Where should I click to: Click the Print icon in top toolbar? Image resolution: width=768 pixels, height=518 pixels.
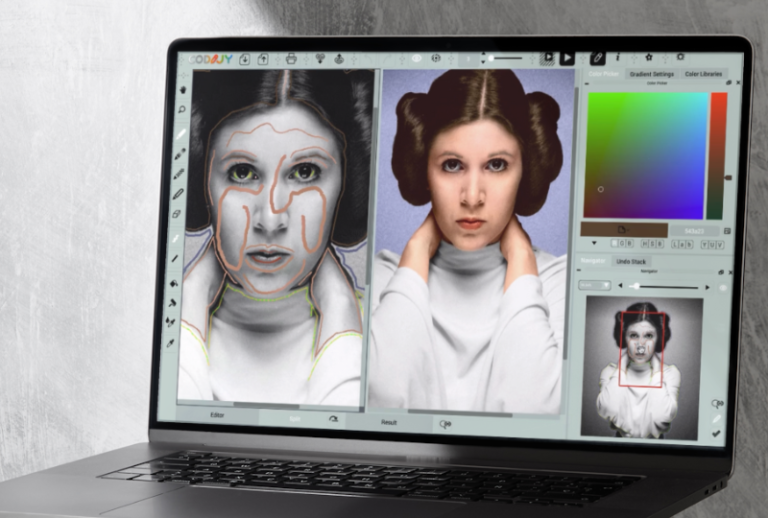[291, 59]
